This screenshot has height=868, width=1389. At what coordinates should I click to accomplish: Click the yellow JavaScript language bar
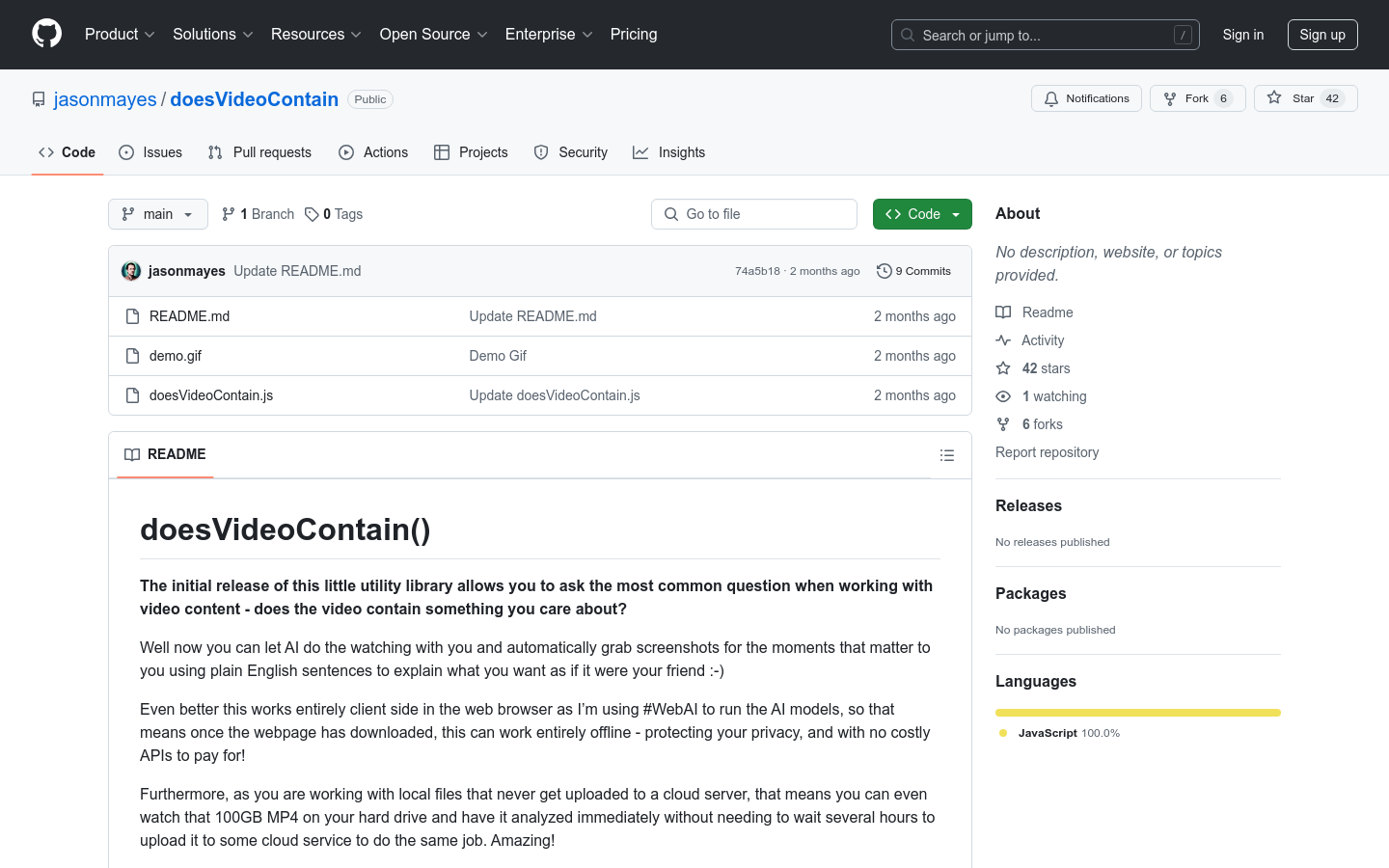coord(1138,713)
